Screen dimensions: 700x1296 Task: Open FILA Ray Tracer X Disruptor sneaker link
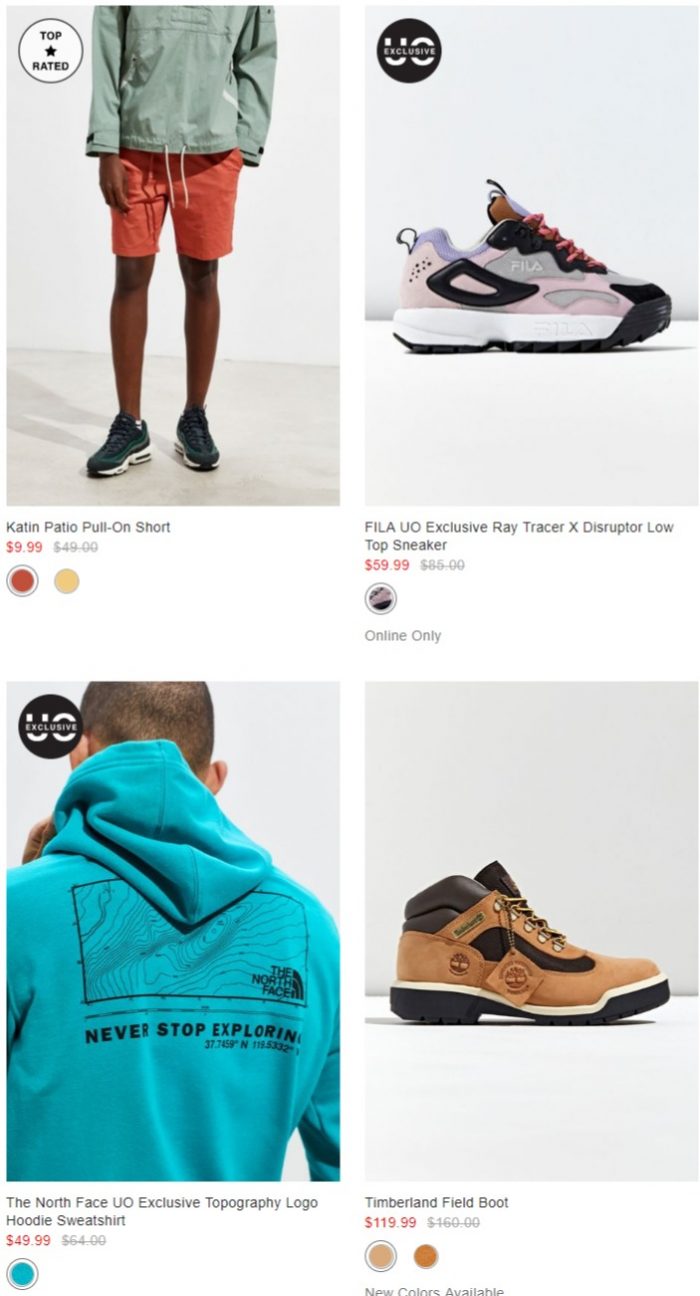[x=519, y=536]
